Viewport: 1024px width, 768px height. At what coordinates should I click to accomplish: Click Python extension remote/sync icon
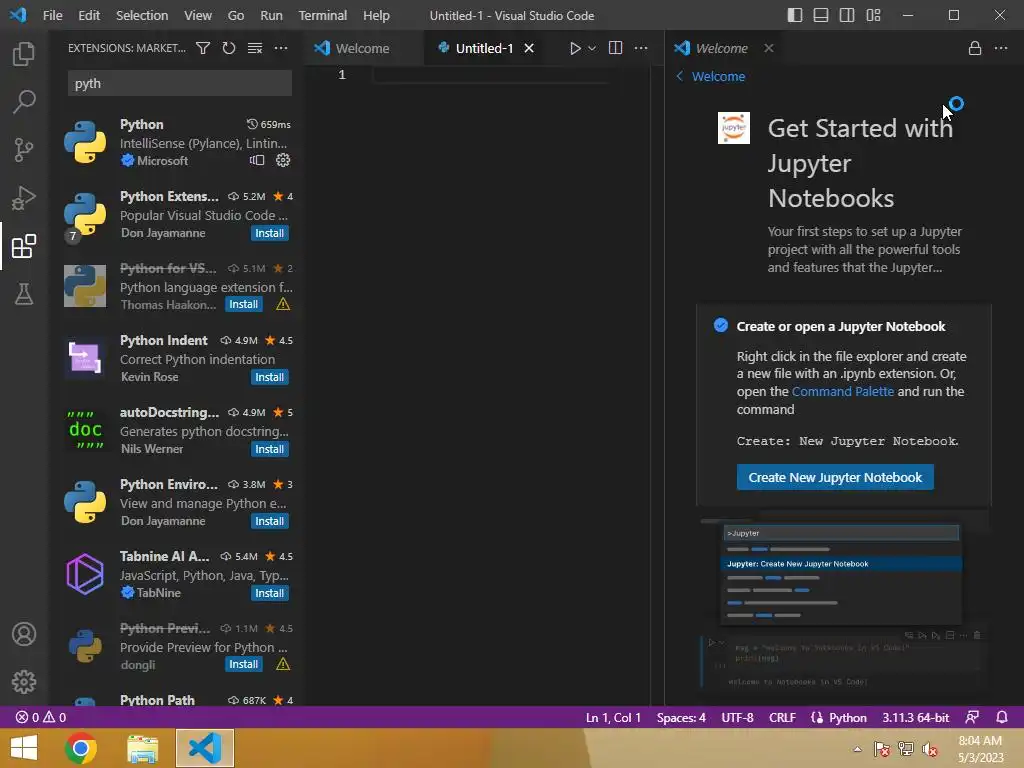point(257,160)
